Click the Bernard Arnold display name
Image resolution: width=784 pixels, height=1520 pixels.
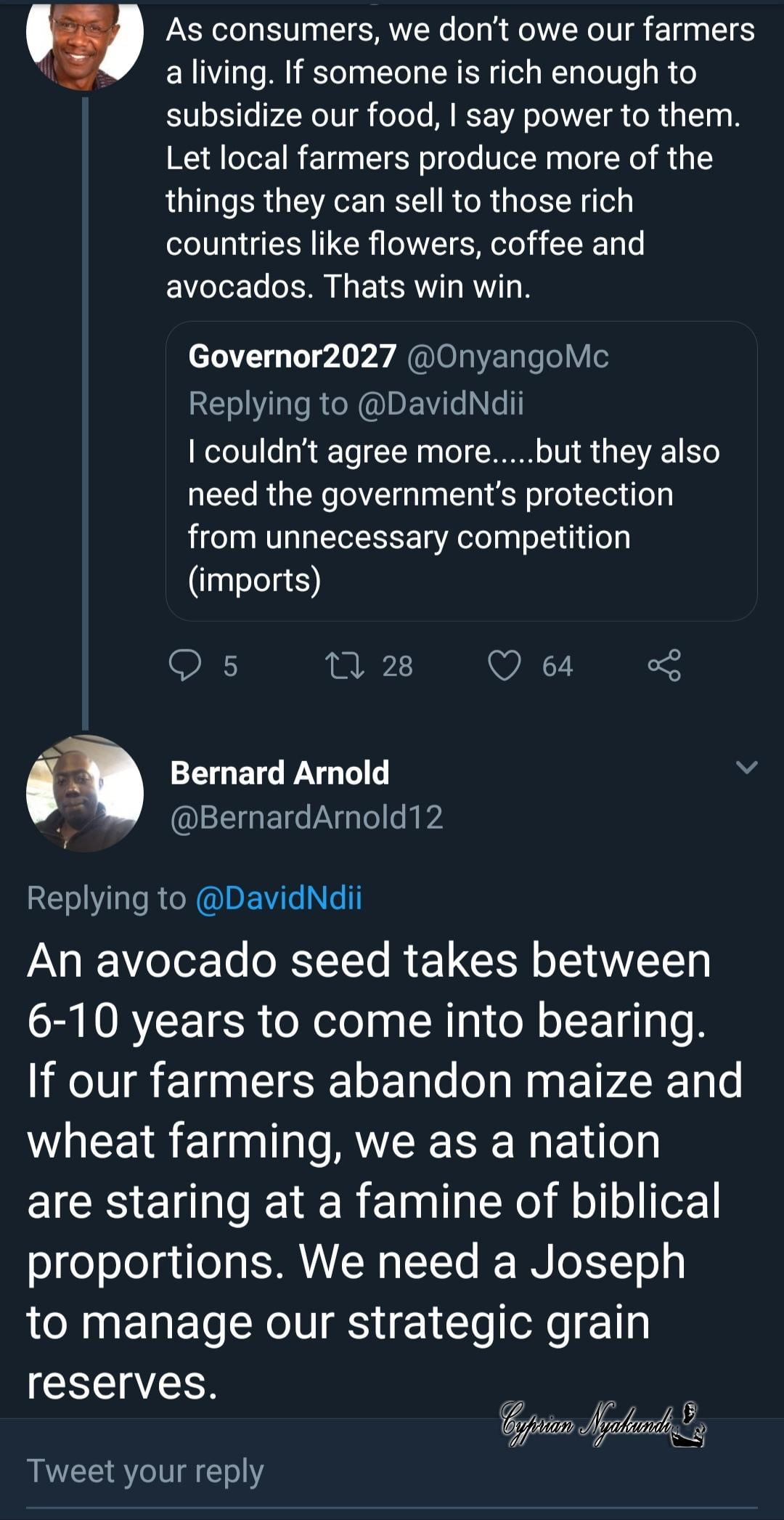279,773
